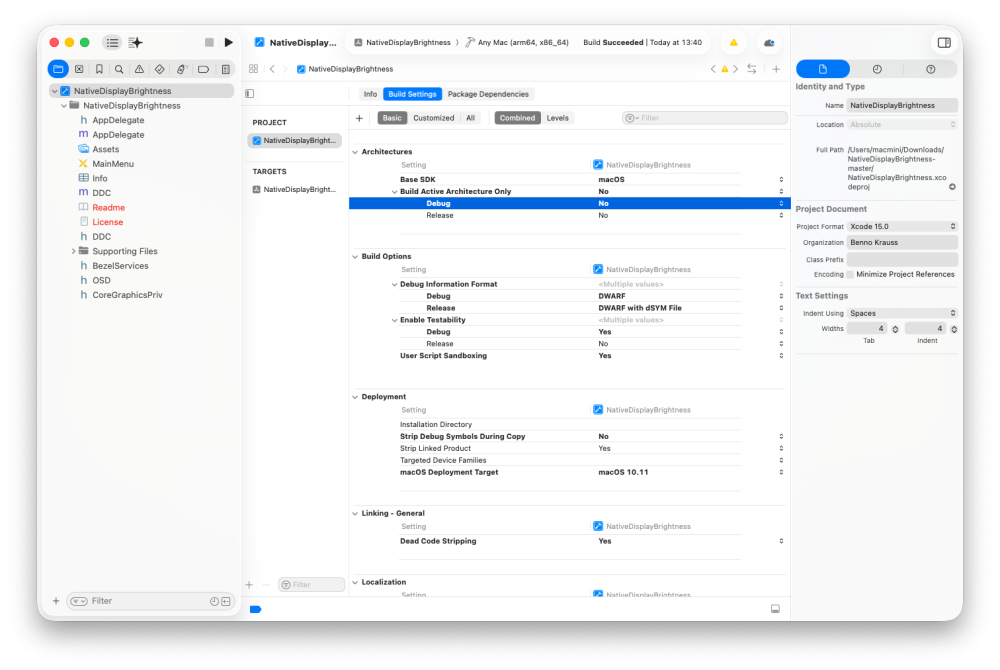Run the project with the play button
Viewport: 1000px width, 670px height.
(228, 43)
